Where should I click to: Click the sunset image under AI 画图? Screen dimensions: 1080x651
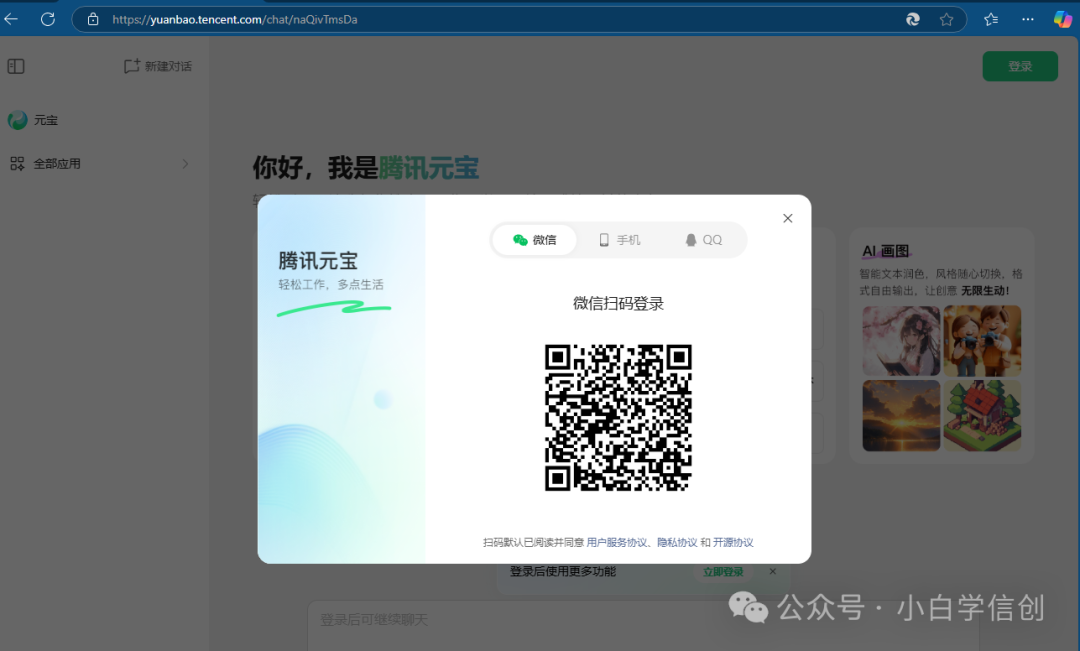click(x=900, y=414)
